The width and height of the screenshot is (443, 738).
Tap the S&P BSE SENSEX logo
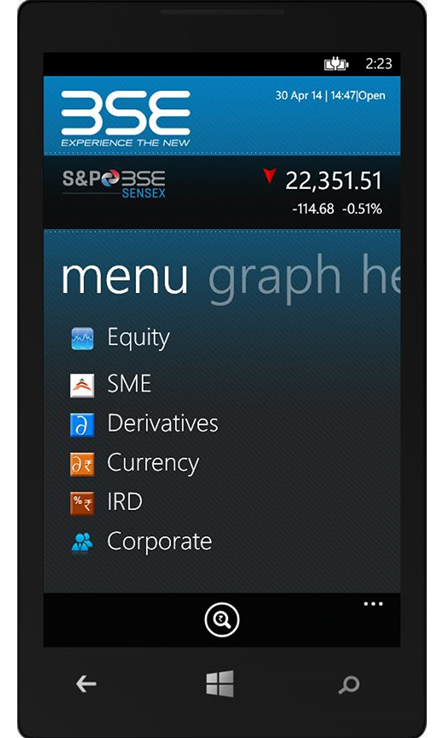(114, 184)
